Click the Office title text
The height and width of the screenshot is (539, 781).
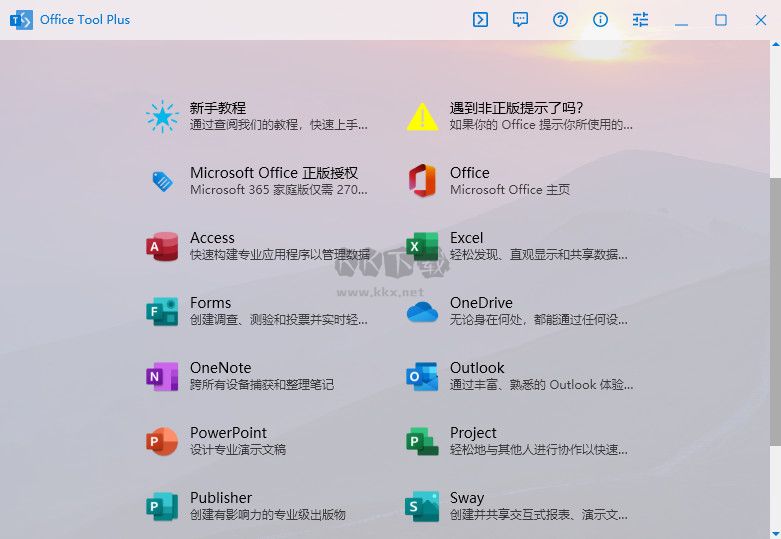tap(470, 173)
